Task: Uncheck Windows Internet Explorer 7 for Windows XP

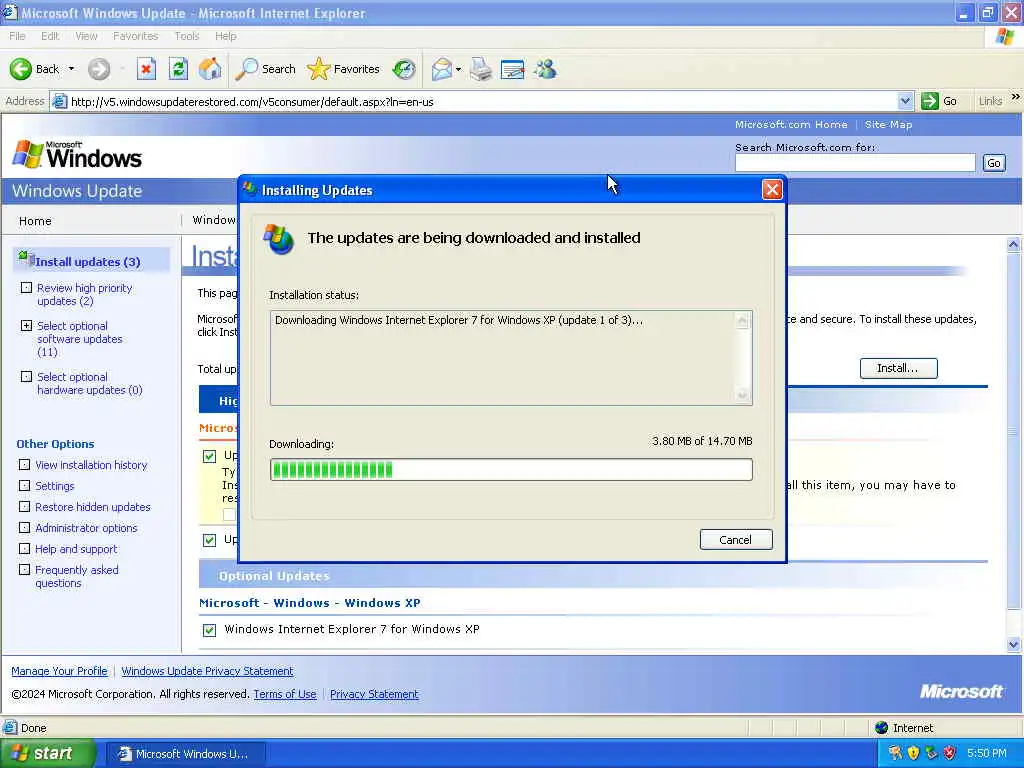Action: point(209,630)
